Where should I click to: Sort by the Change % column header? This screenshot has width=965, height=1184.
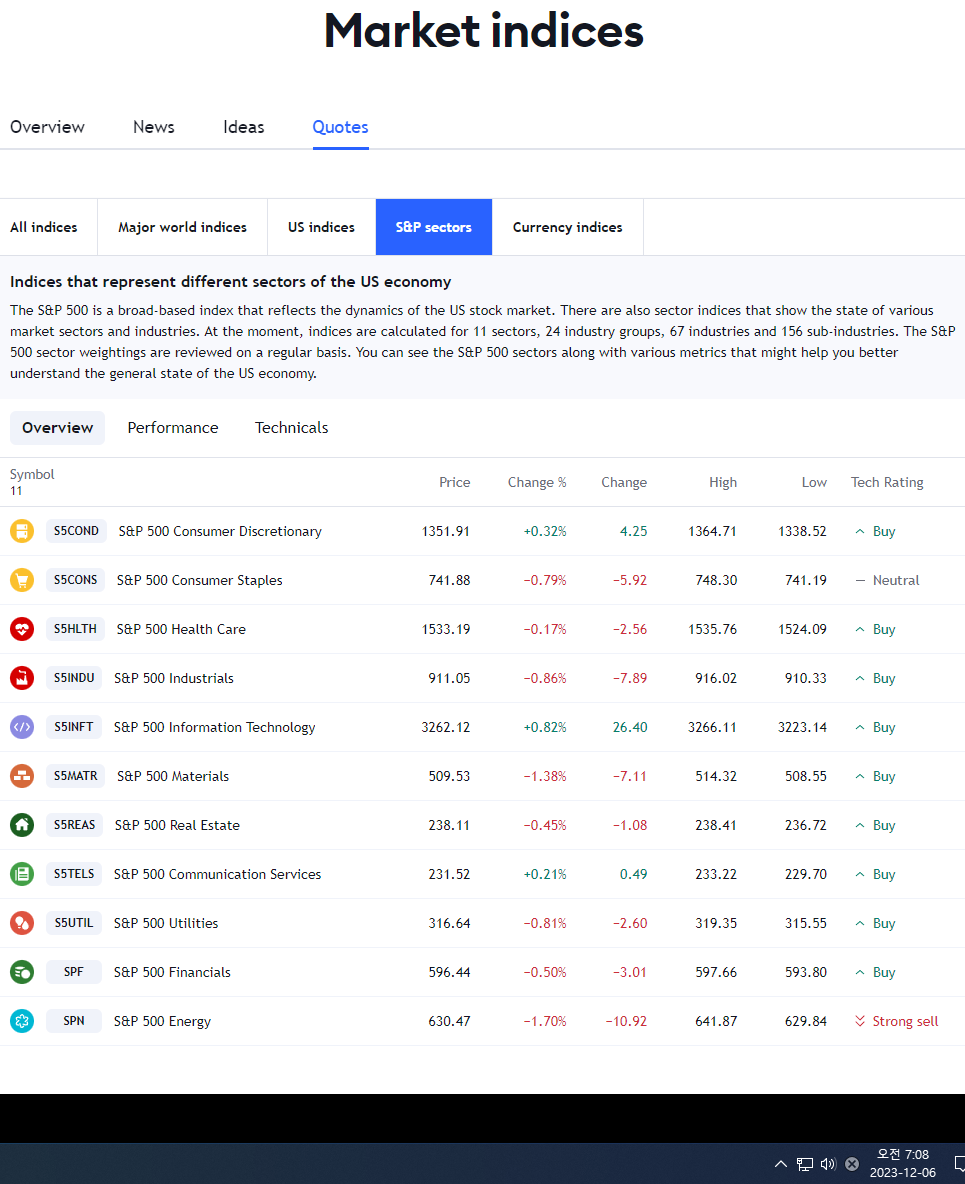537,483
